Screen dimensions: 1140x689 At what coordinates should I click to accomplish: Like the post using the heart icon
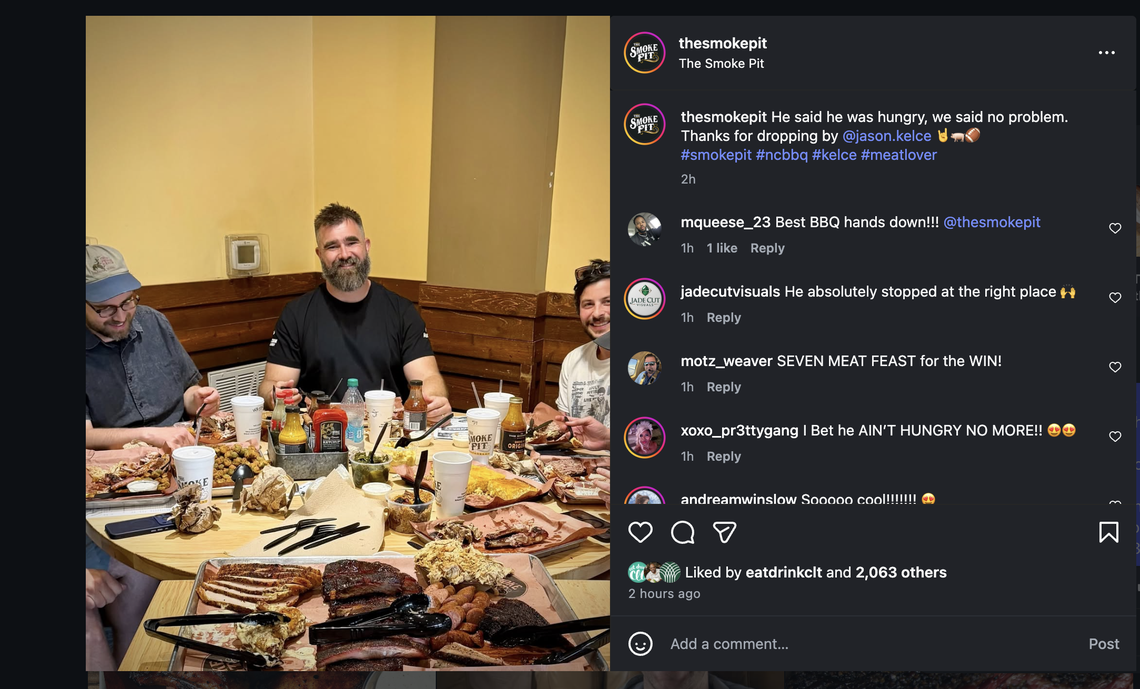tap(640, 532)
